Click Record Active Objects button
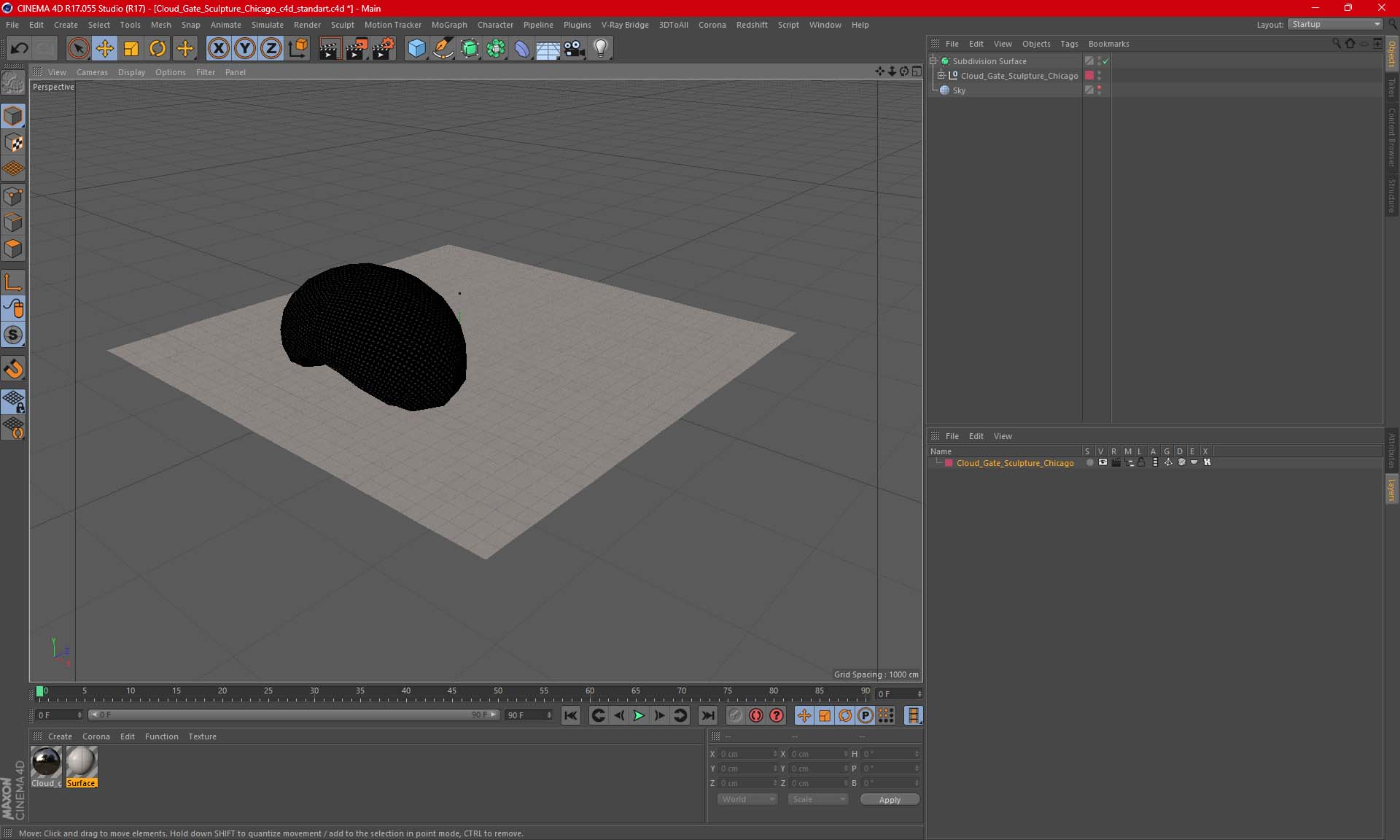 click(x=735, y=715)
